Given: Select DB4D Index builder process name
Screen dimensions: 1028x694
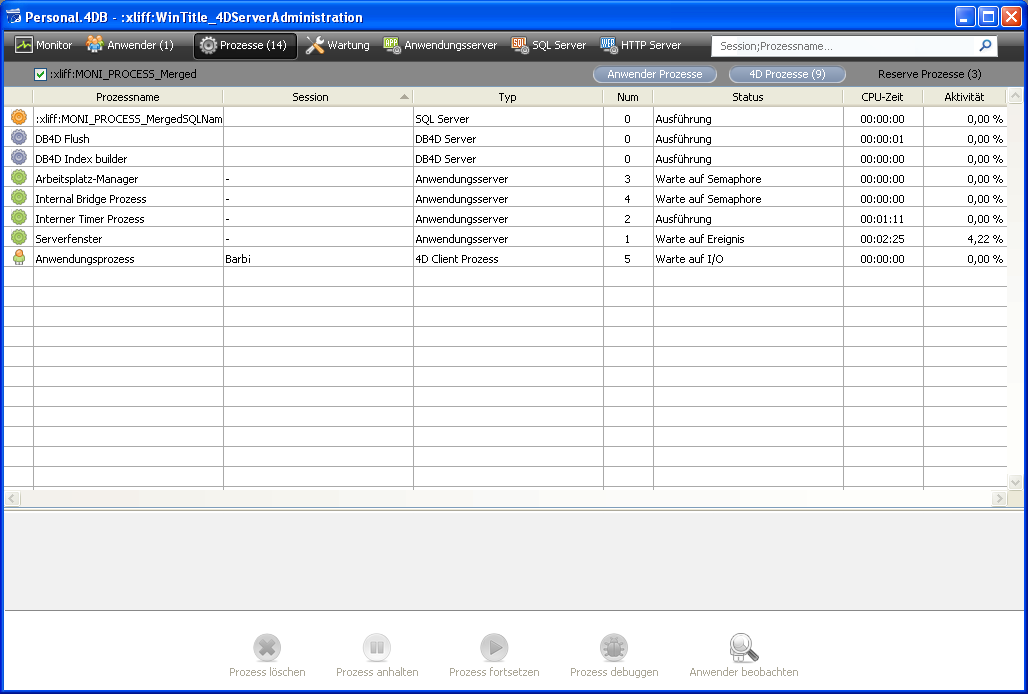Looking at the screenshot, I should [x=81, y=159].
